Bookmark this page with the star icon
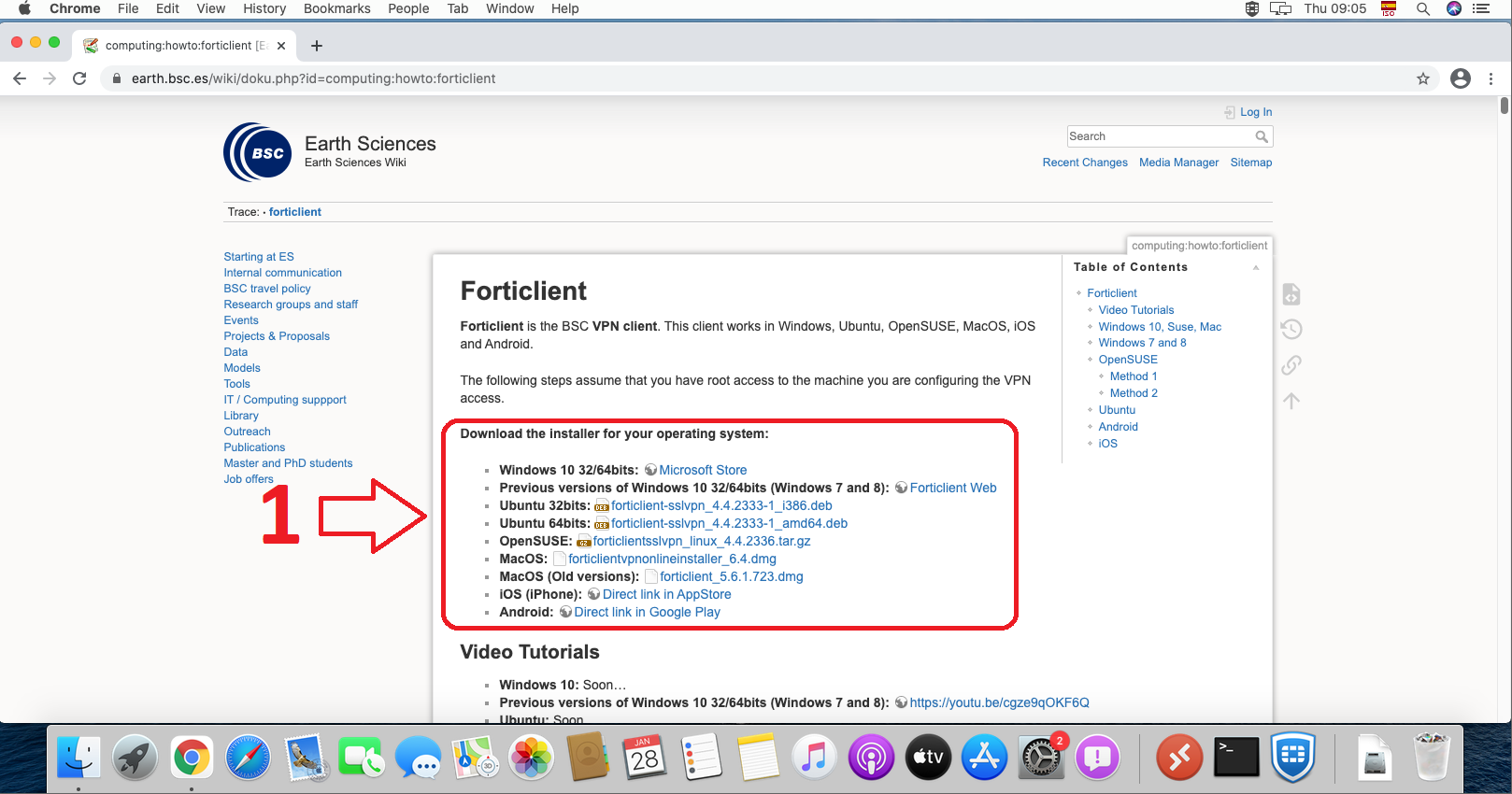Image resolution: width=1512 pixels, height=794 pixels. click(x=1422, y=78)
